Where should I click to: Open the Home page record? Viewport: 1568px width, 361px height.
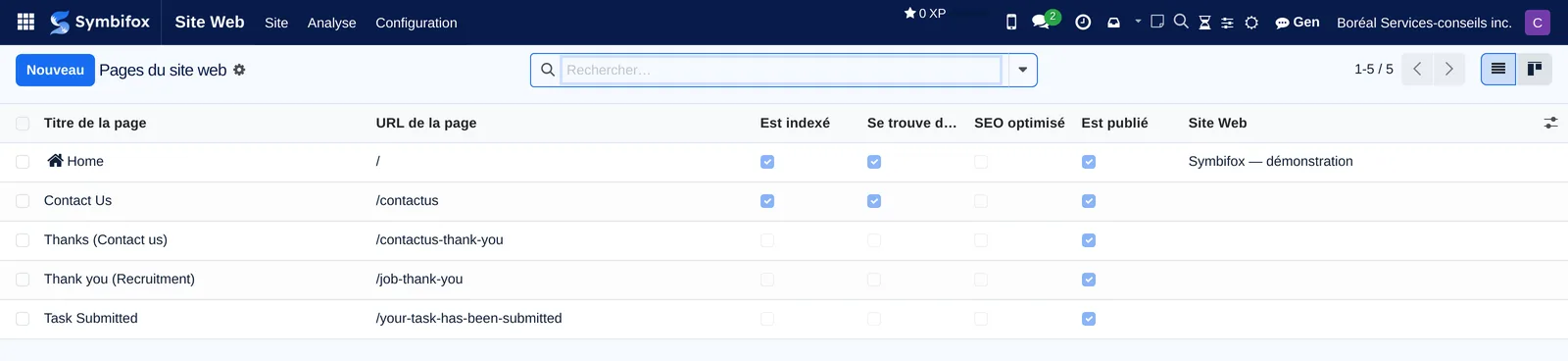click(x=85, y=162)
